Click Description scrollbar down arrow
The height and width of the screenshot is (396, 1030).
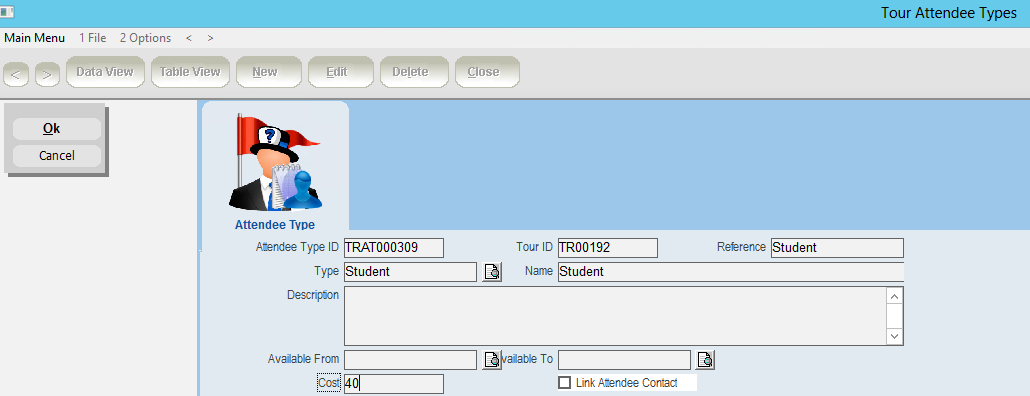[895, 336]
